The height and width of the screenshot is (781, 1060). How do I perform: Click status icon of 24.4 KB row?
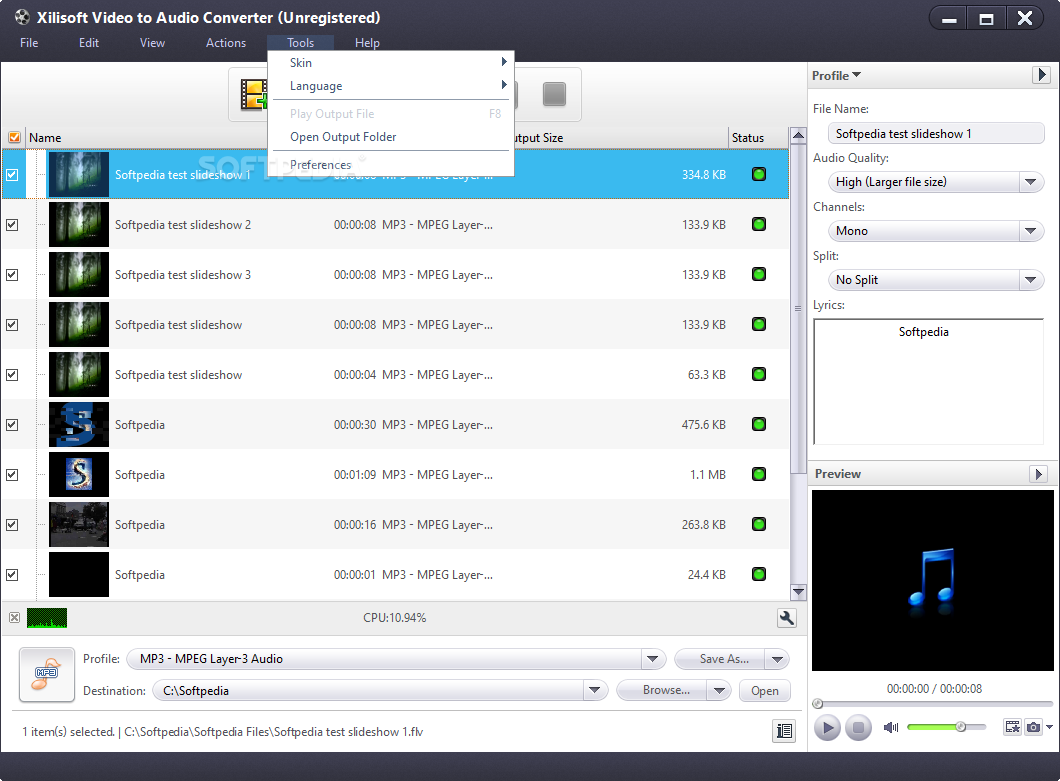759,575
